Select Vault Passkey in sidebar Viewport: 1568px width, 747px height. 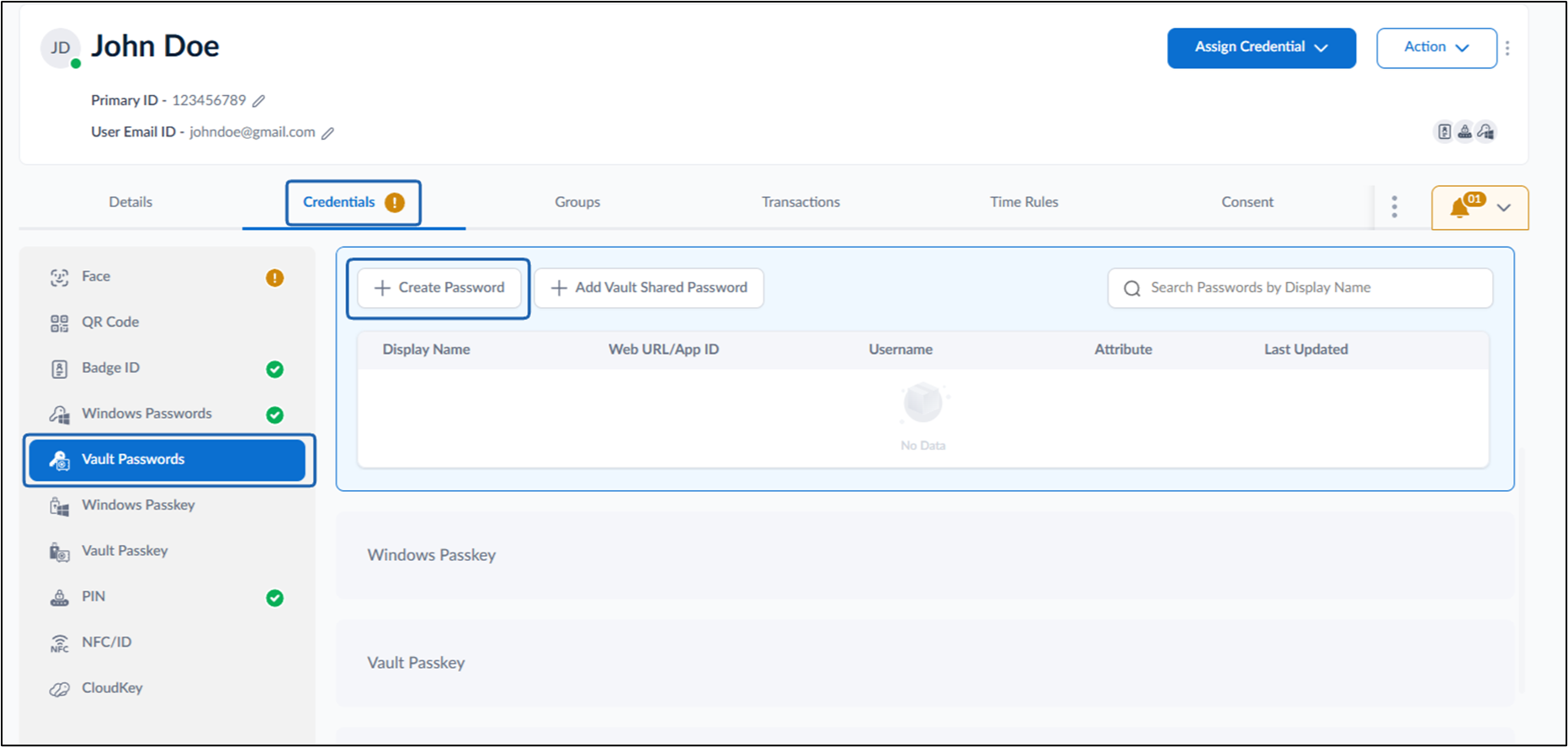tap(167, 551)
